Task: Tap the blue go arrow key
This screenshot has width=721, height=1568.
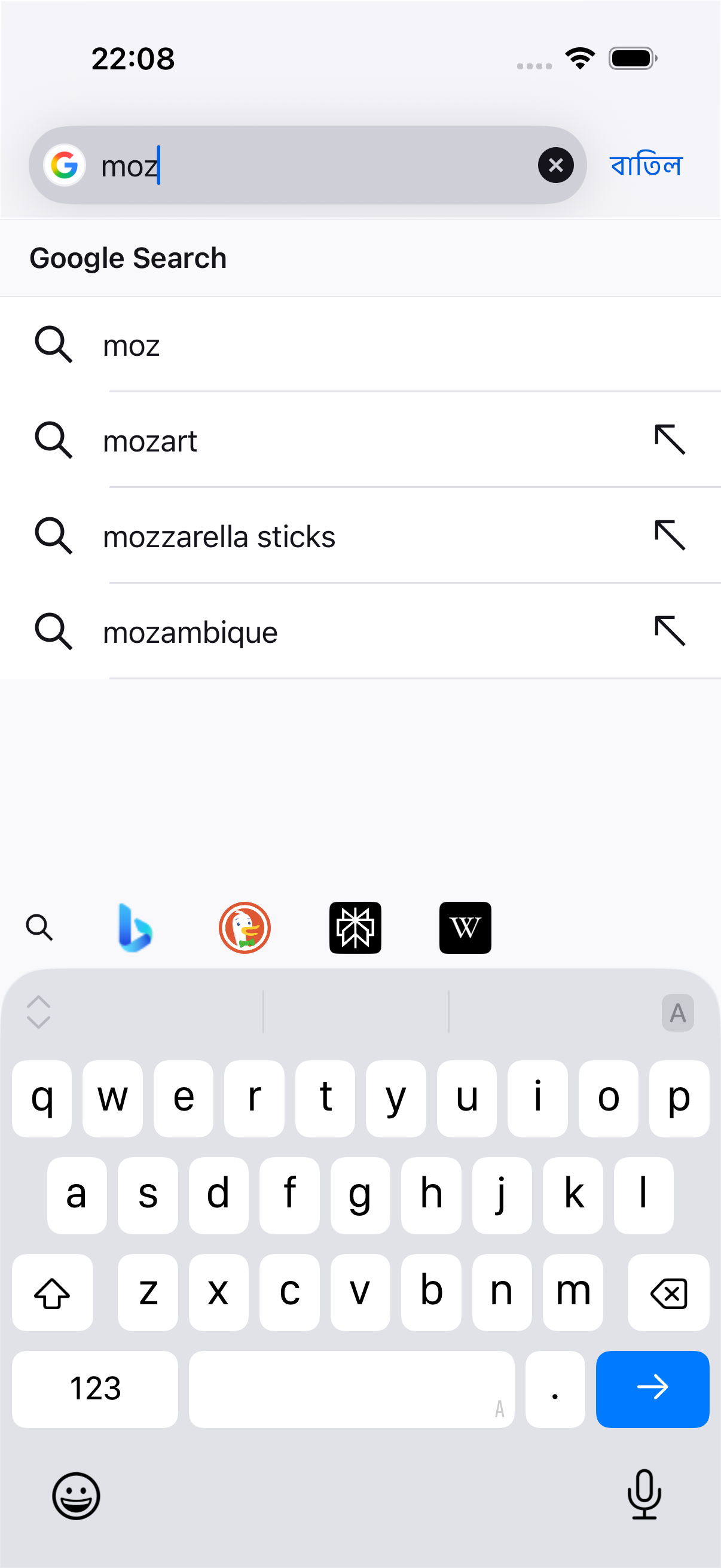Action: point(652,1389)
